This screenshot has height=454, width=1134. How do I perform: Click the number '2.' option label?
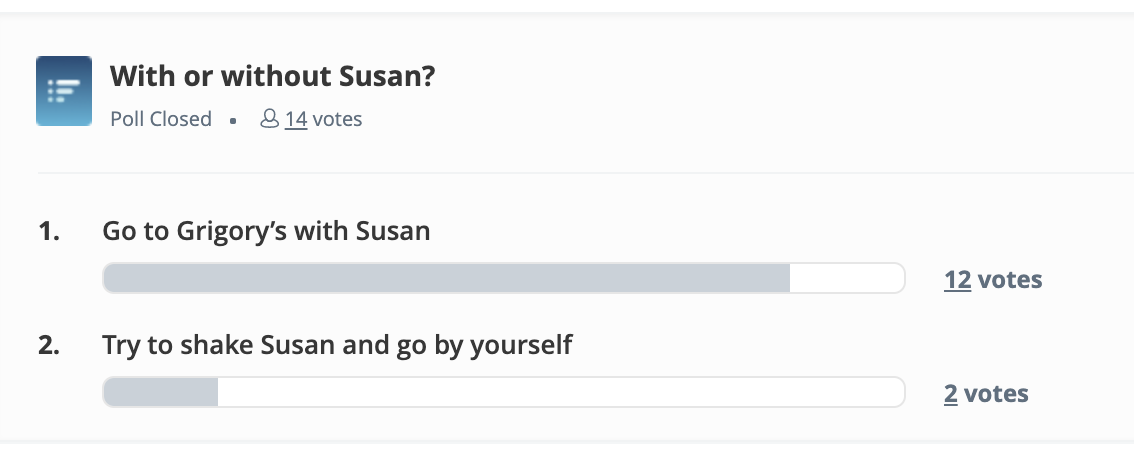click(48, 346)
